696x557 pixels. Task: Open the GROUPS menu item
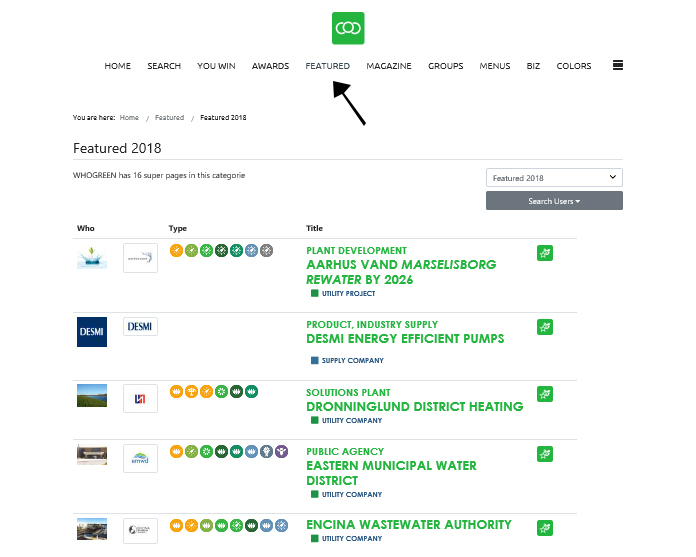point(446,66)
